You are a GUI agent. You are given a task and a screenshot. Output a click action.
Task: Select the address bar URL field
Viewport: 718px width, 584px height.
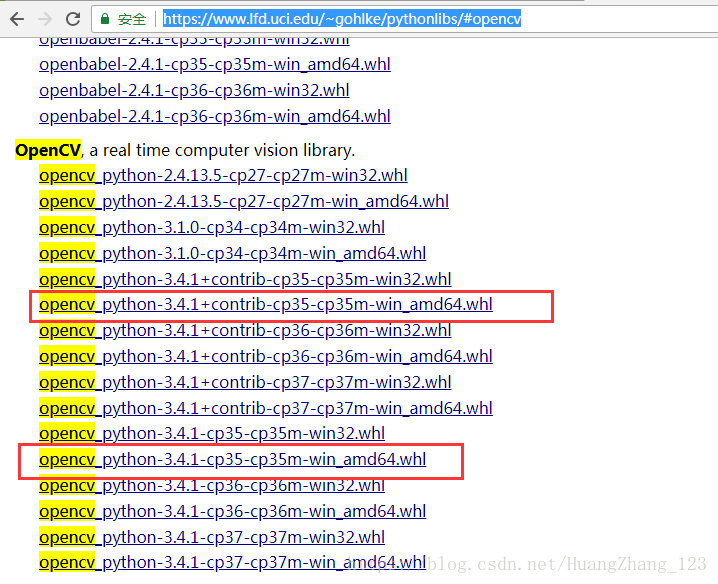click(x=405, y=19)
